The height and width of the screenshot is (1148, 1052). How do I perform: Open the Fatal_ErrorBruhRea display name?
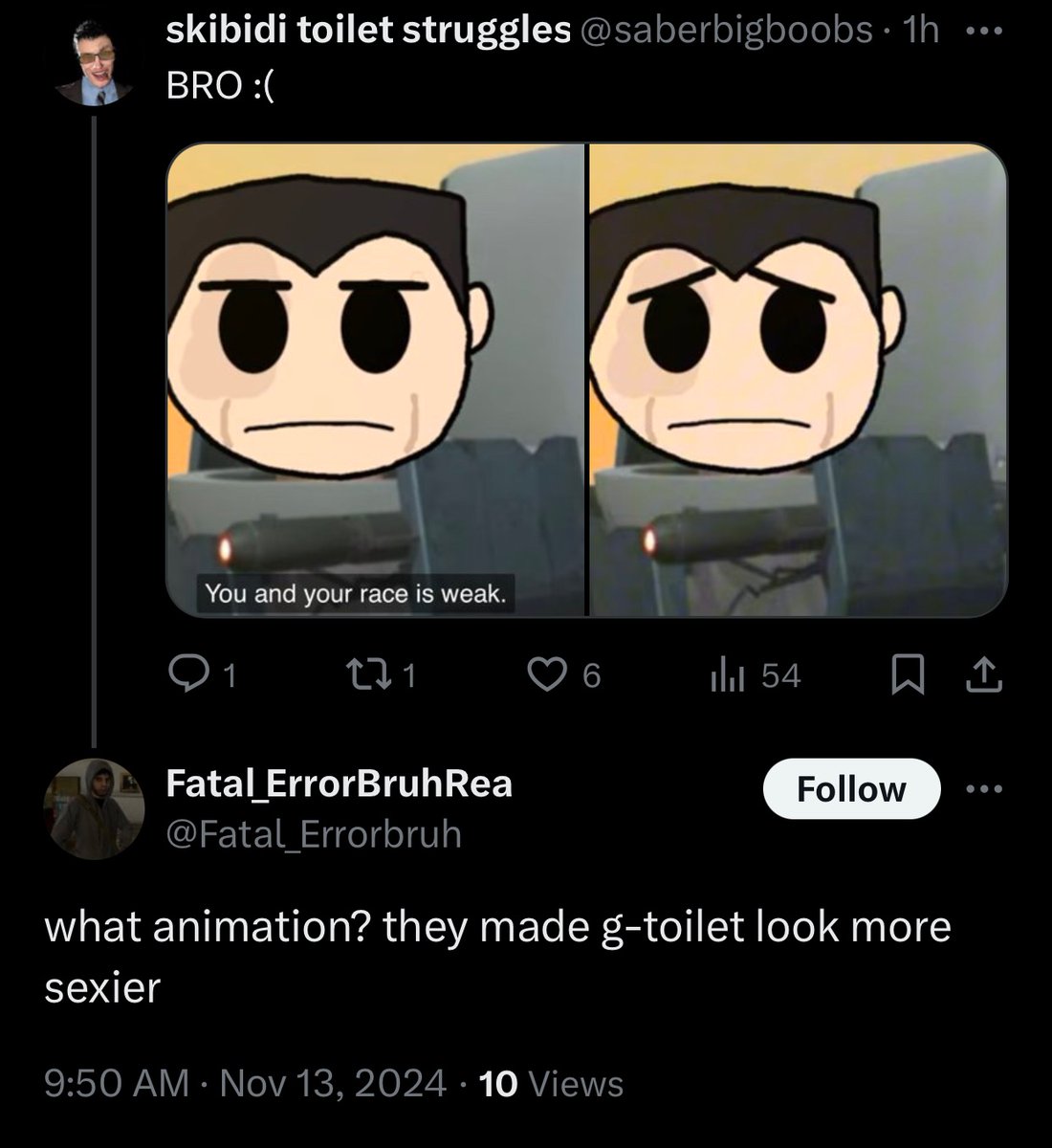pos(340,784)
